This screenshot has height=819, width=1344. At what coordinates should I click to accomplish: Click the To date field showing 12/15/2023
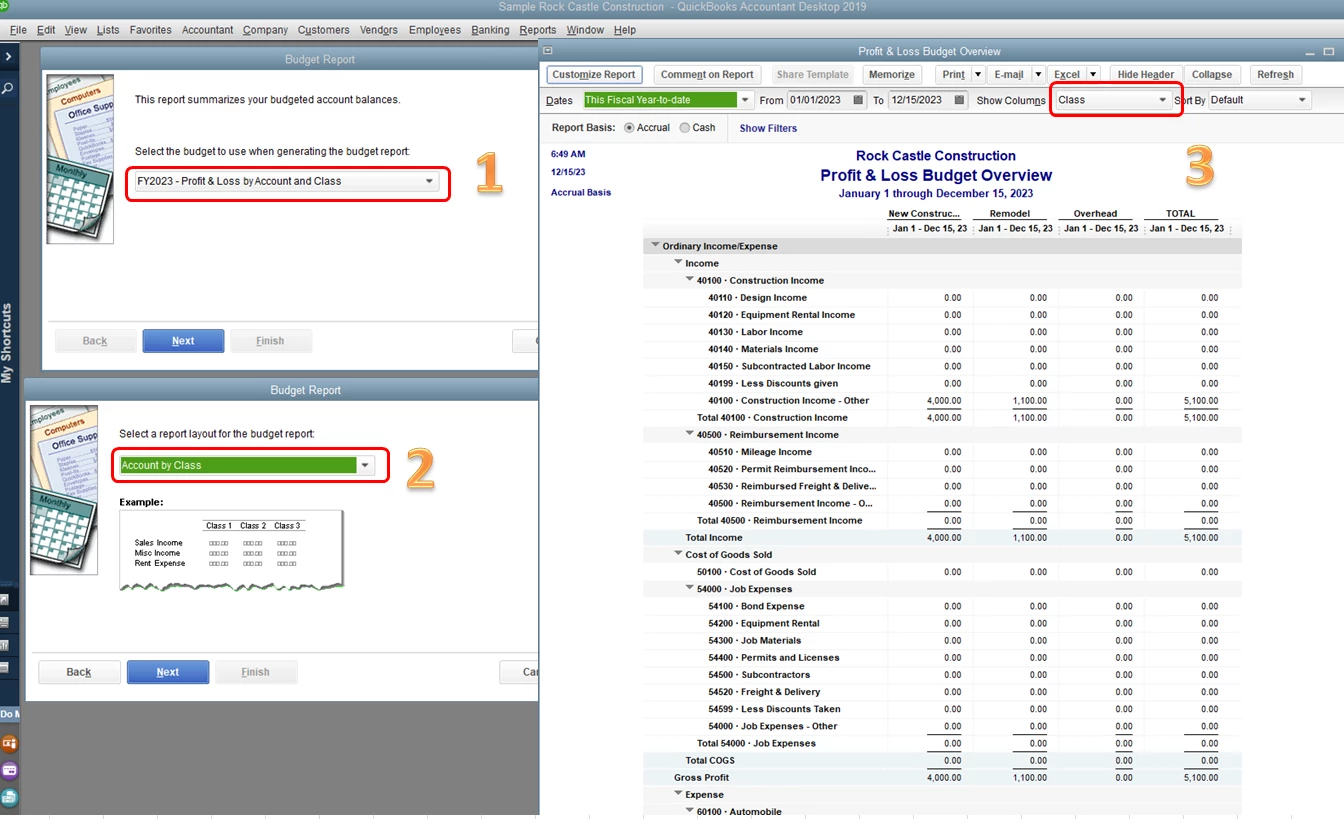(920, 100)
